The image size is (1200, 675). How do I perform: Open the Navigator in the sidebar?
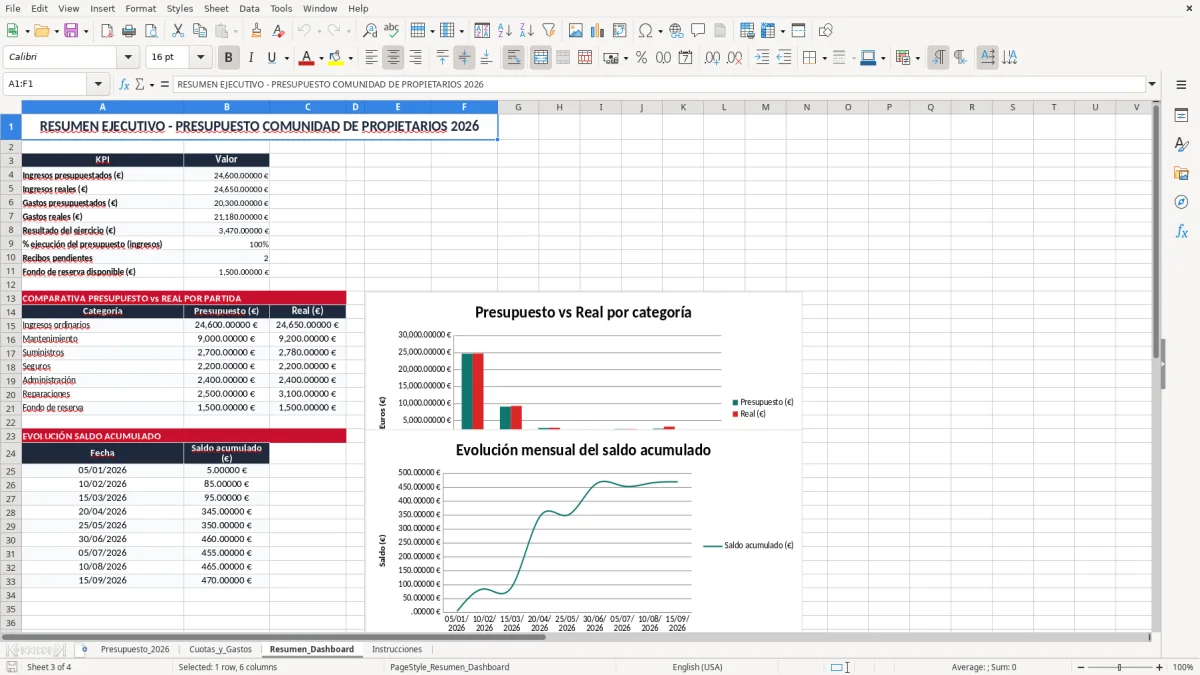click(x=1181, y=202)
